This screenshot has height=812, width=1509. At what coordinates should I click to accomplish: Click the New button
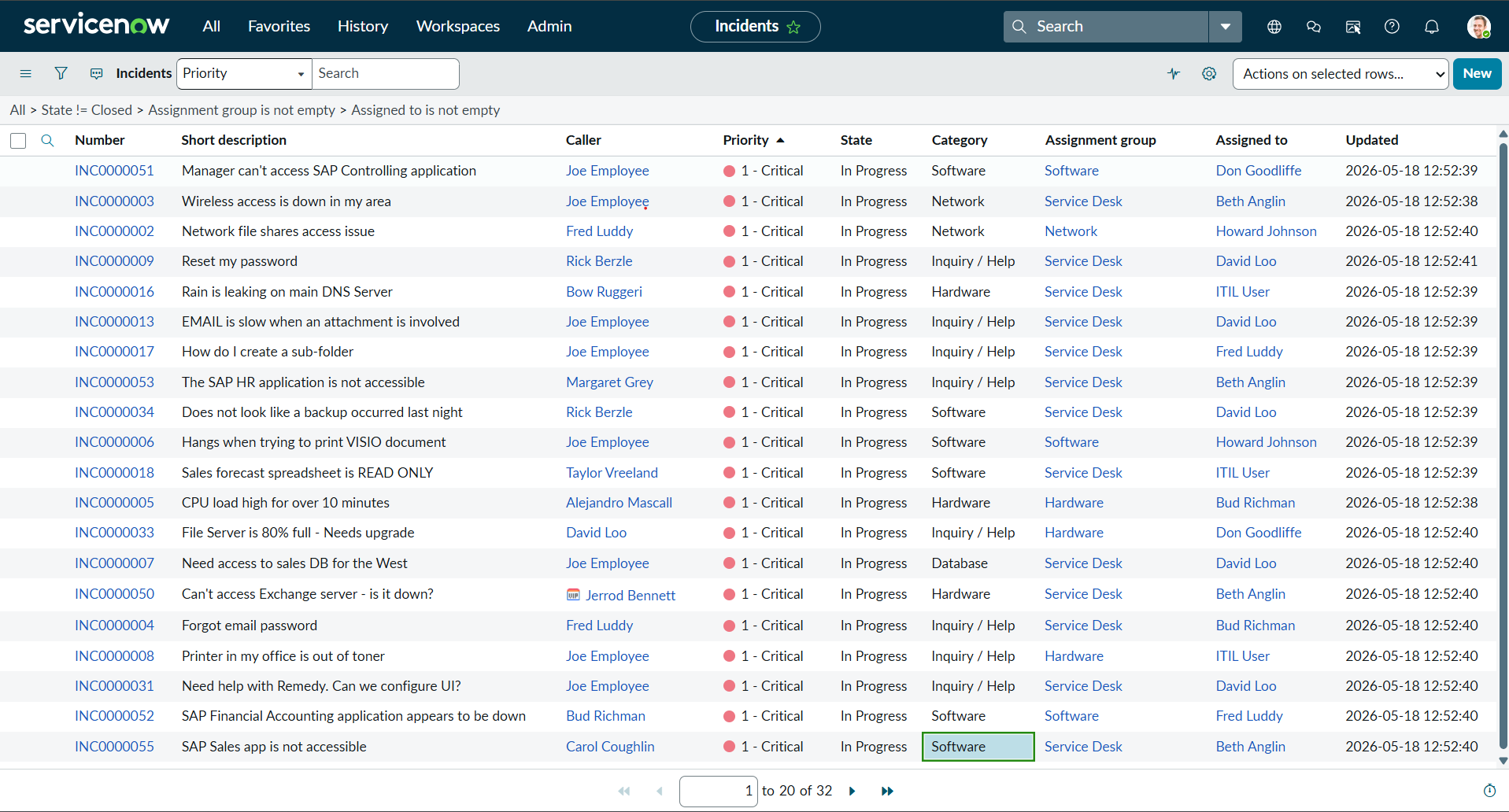point(1478,74)
